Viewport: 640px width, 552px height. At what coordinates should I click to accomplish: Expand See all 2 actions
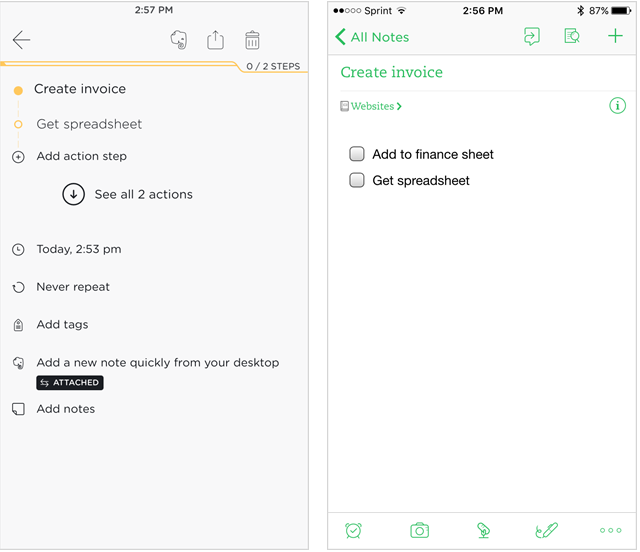(73, 194)
